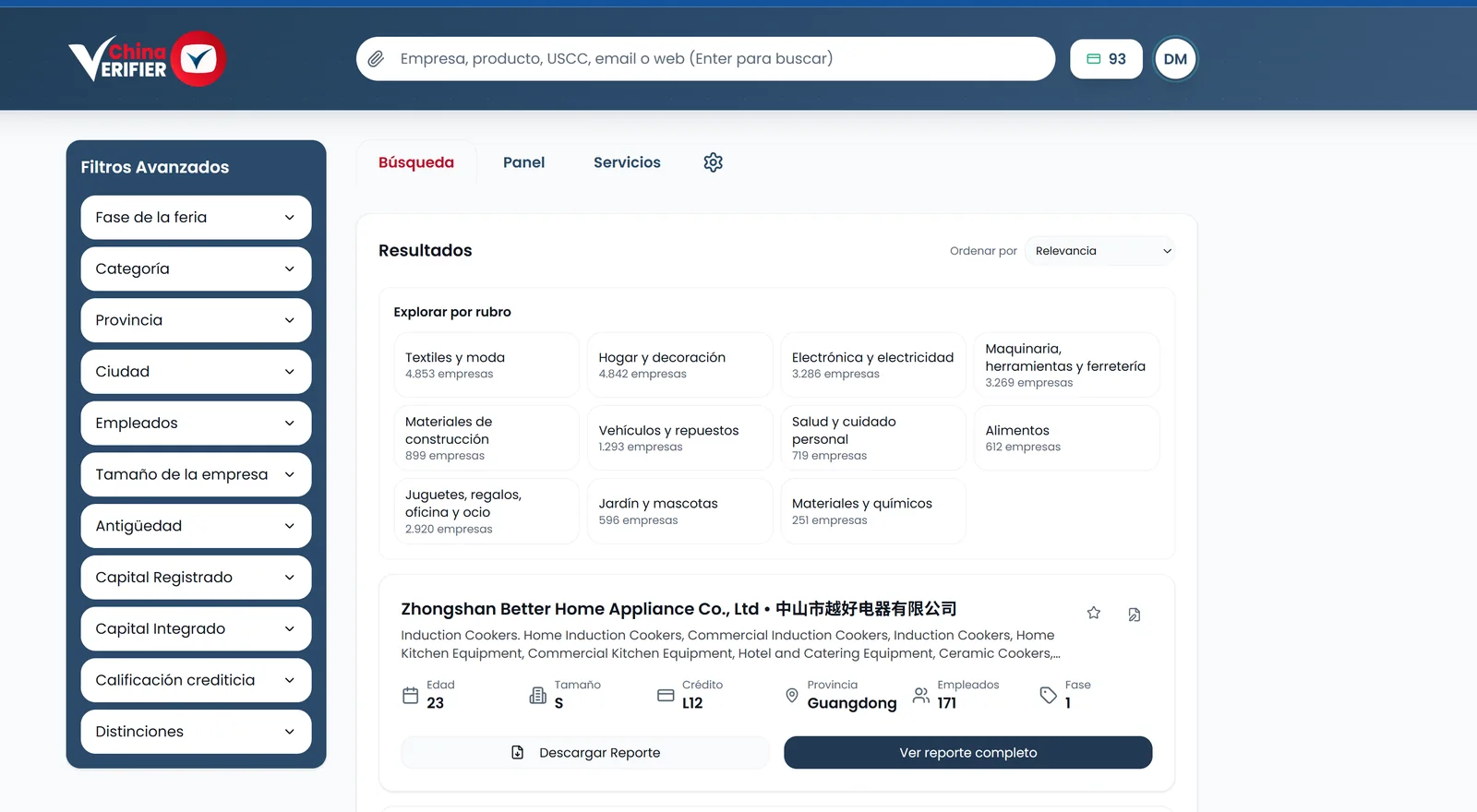Expand the Empleados filter
This screenshot has width=1477, height=812.
[196, 424]
